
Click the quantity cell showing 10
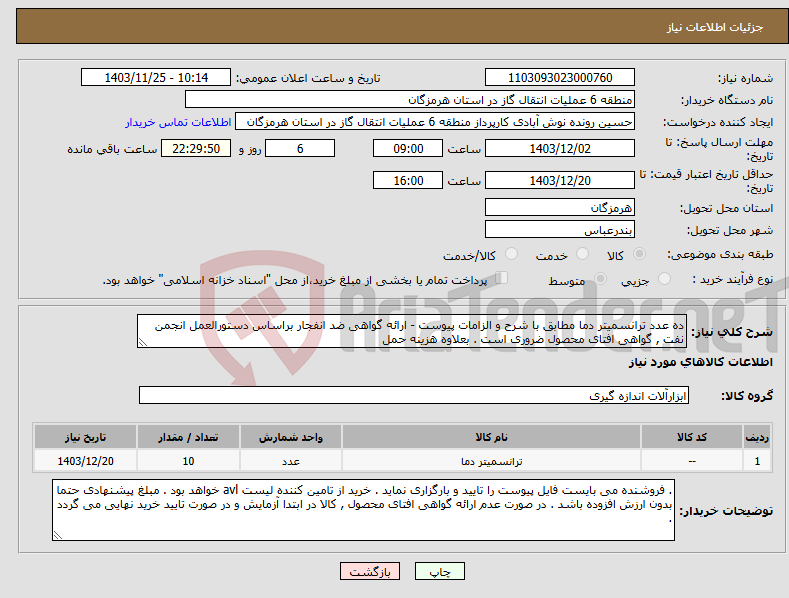tap(188, 461)
